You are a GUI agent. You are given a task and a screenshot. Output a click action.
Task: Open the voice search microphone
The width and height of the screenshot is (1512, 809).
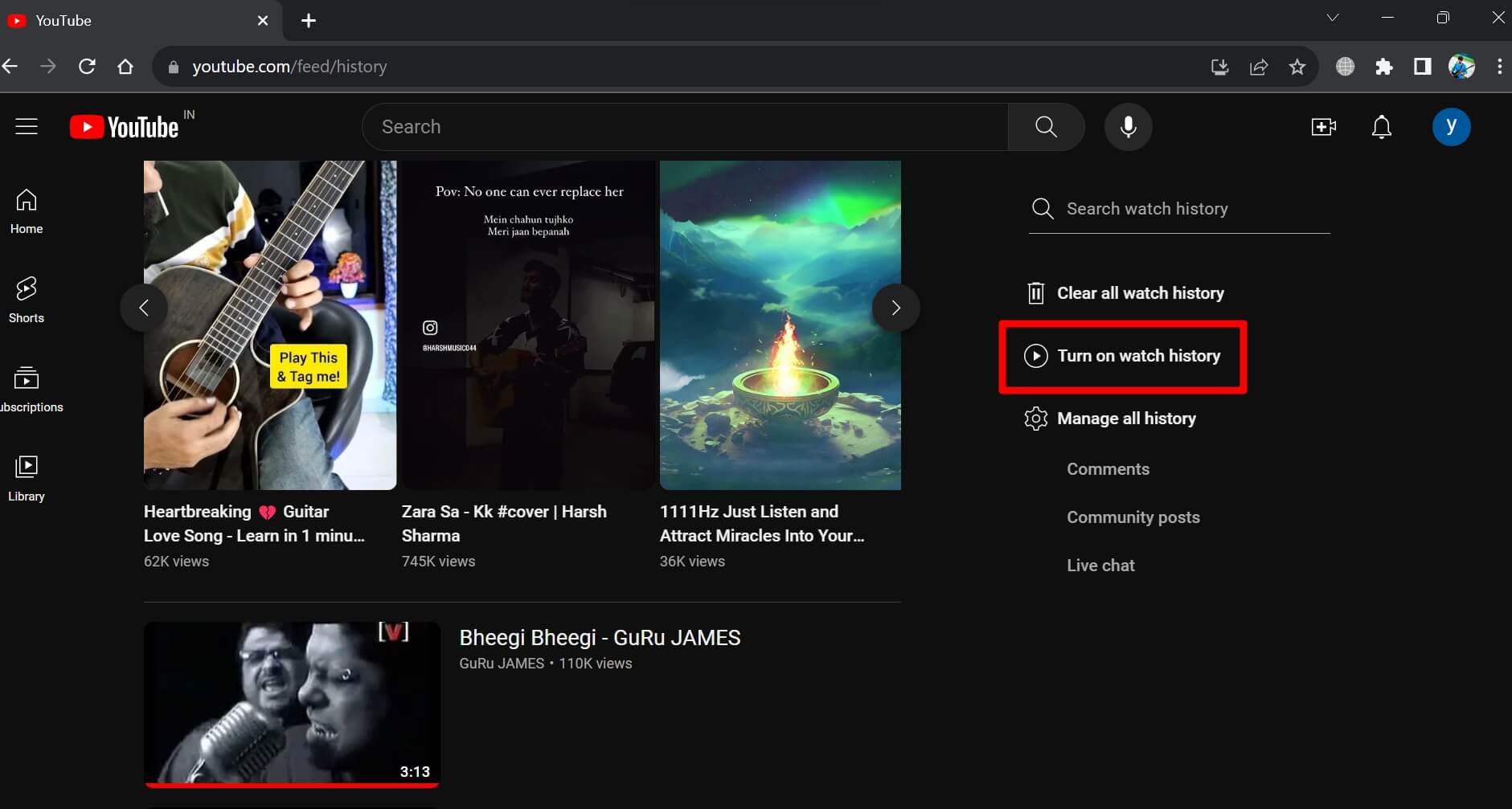[x=1128, y=126]
